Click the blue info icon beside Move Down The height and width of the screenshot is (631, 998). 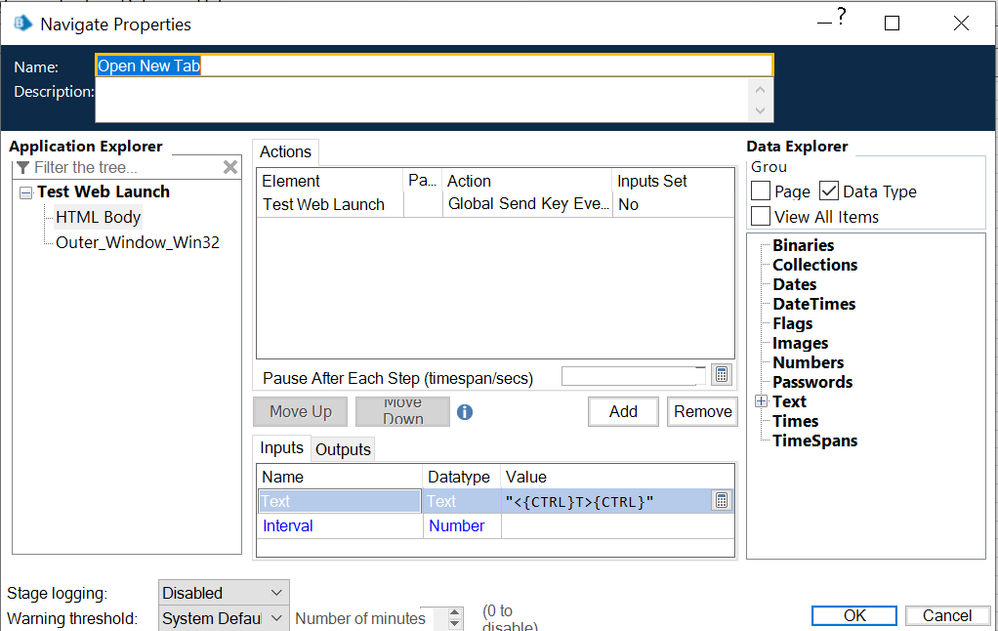click(x=465, y=412)
